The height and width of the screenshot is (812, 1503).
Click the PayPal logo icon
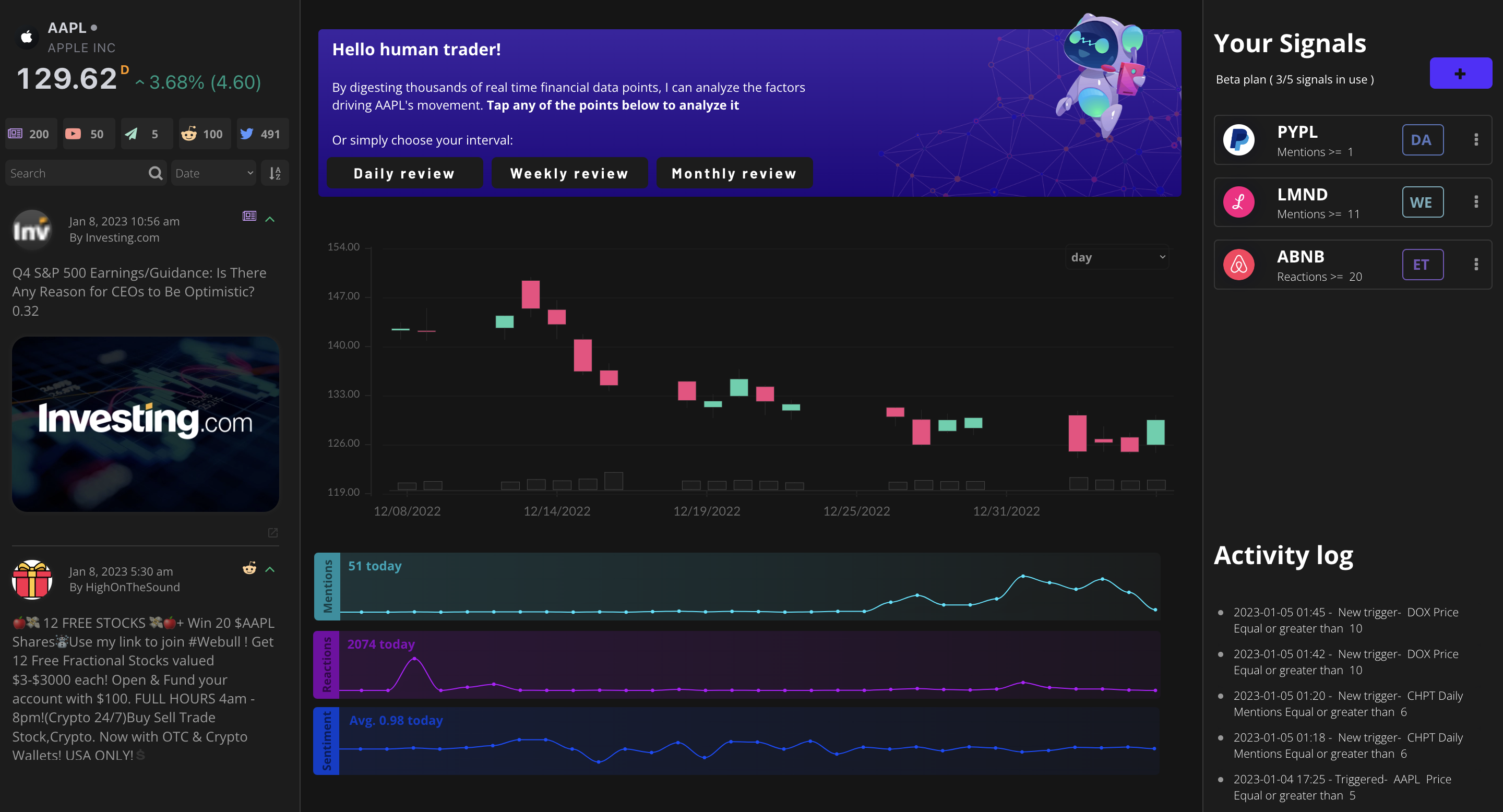point(1239,140)
